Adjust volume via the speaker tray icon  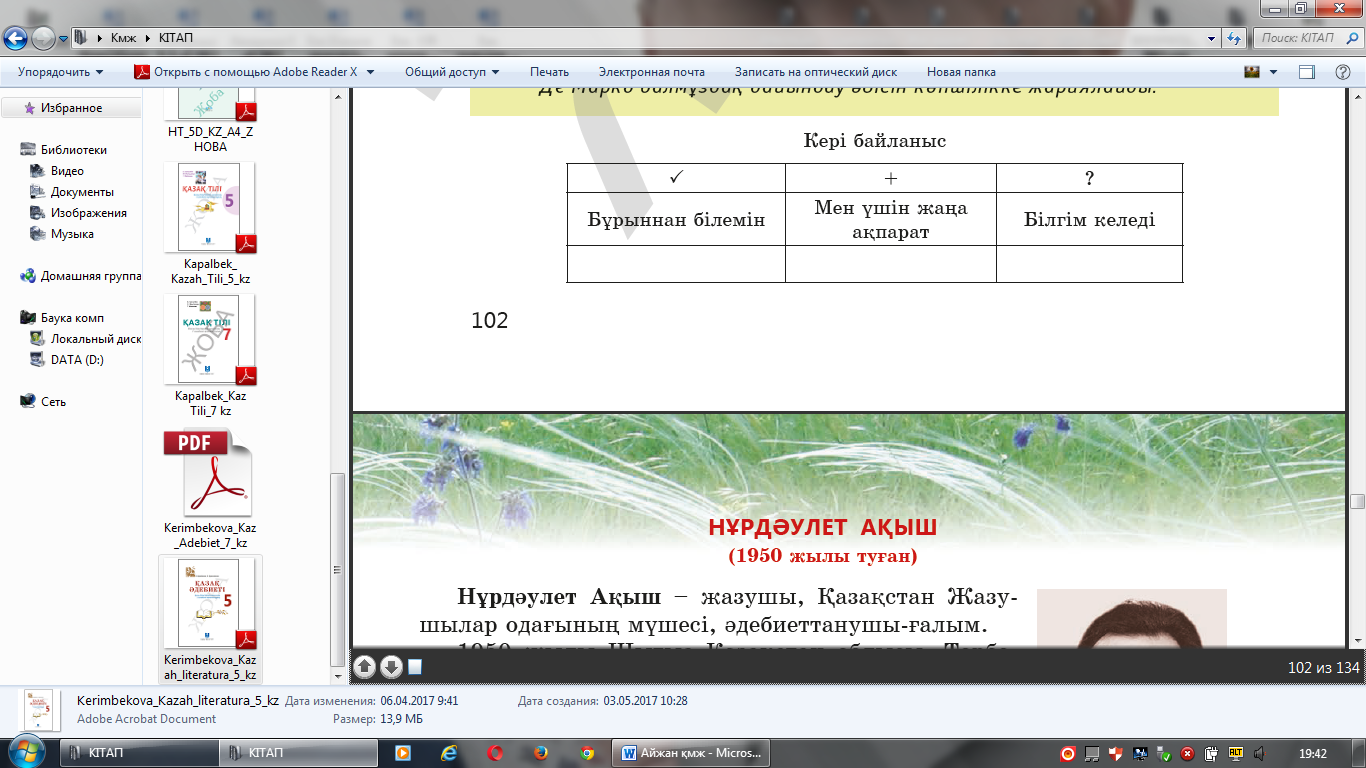tap(1260, 753)
